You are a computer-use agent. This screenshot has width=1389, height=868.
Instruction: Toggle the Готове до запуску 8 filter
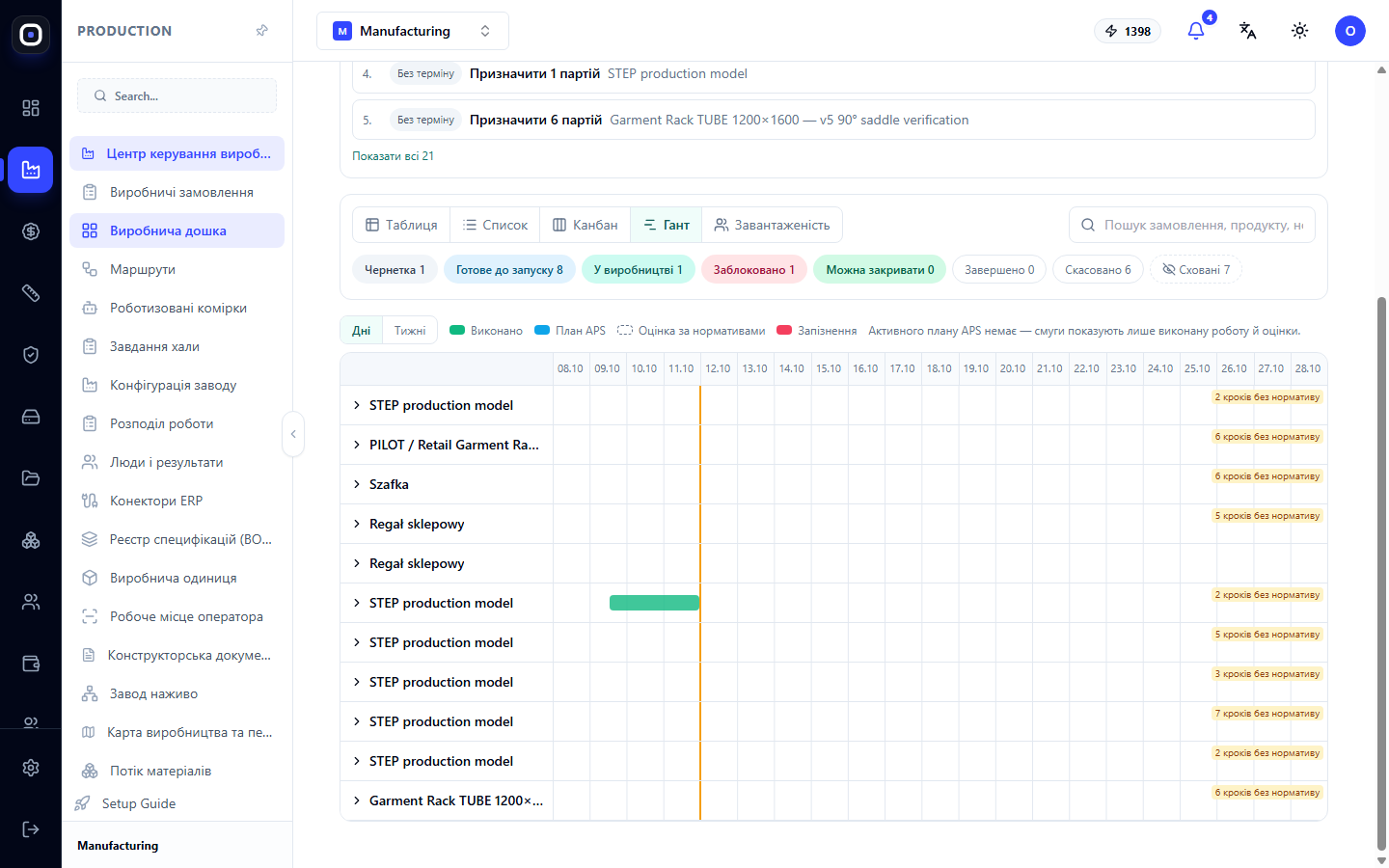[509, 270]
